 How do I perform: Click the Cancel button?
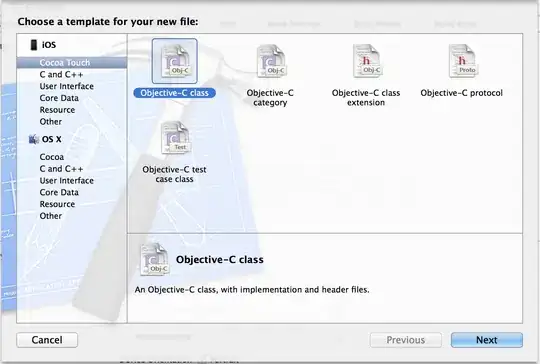[47, 340]
